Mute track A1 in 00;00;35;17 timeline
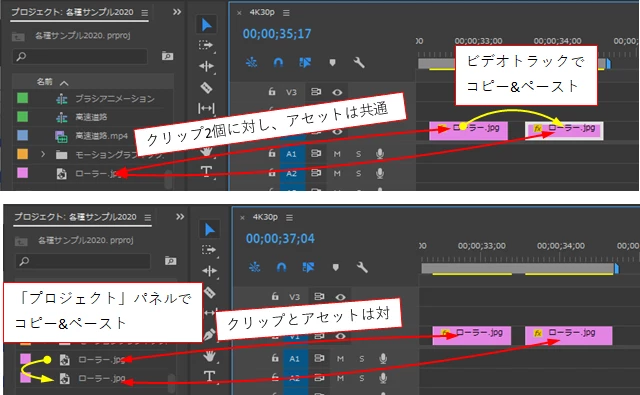 tap(337, 154)
